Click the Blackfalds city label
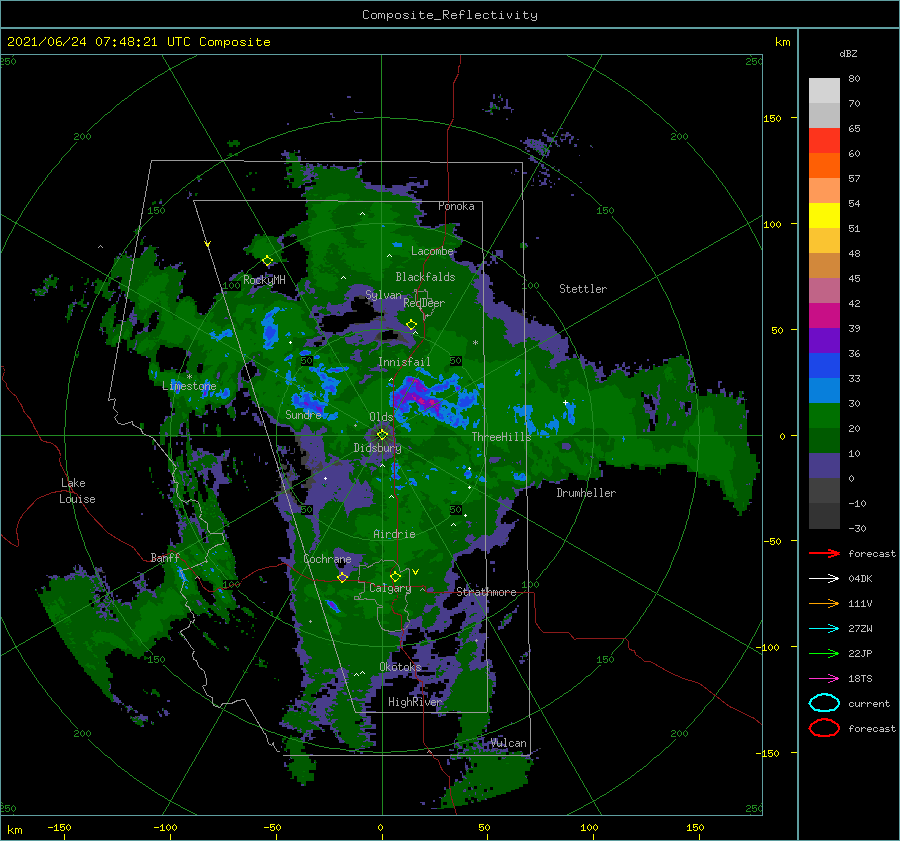This screenshot has height=841, width=900. point(425,277)
